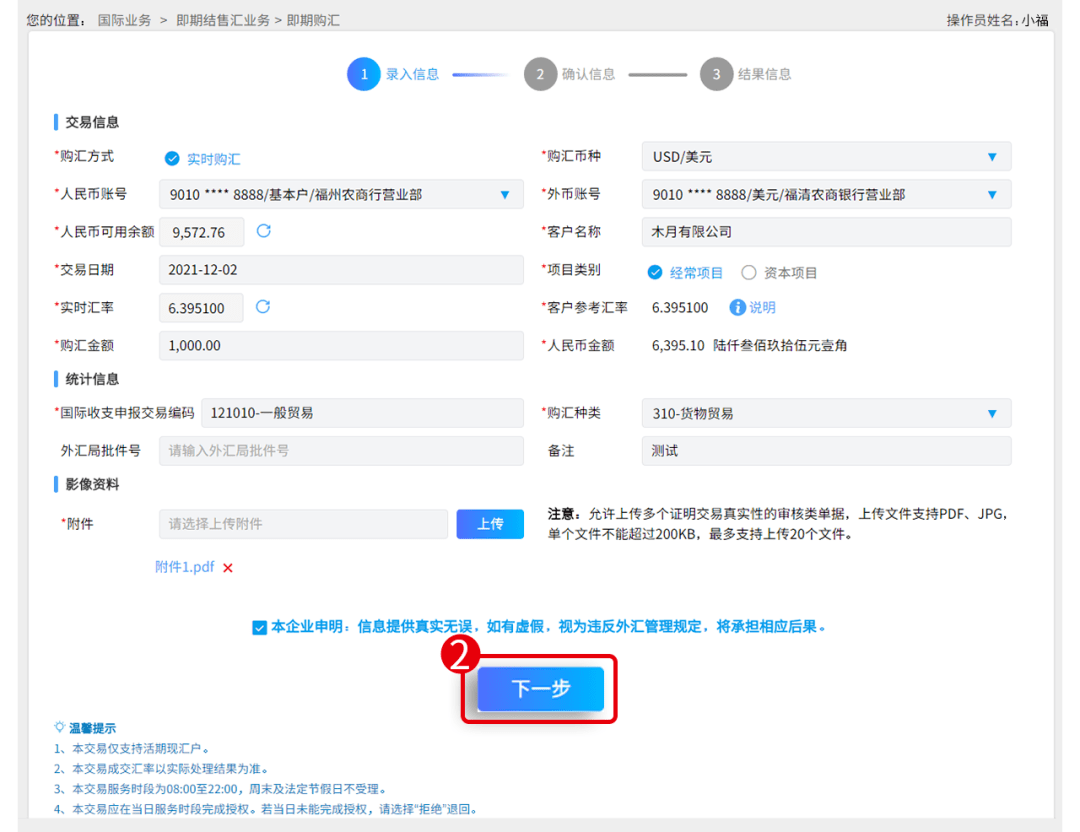This screenshot has height=832, width=1080.
Task: Click the blue info icon beside 说明
Action: (738, 307)
